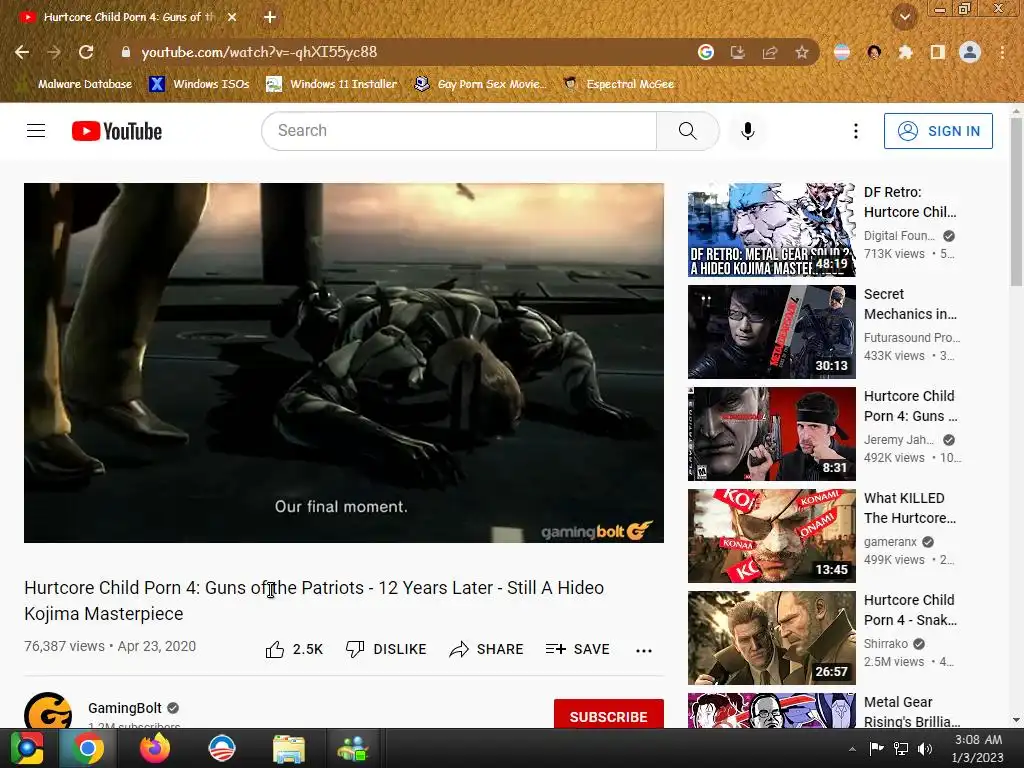Click the Digital Foundry channel name

pyautogui.click(x=899, y=236)
